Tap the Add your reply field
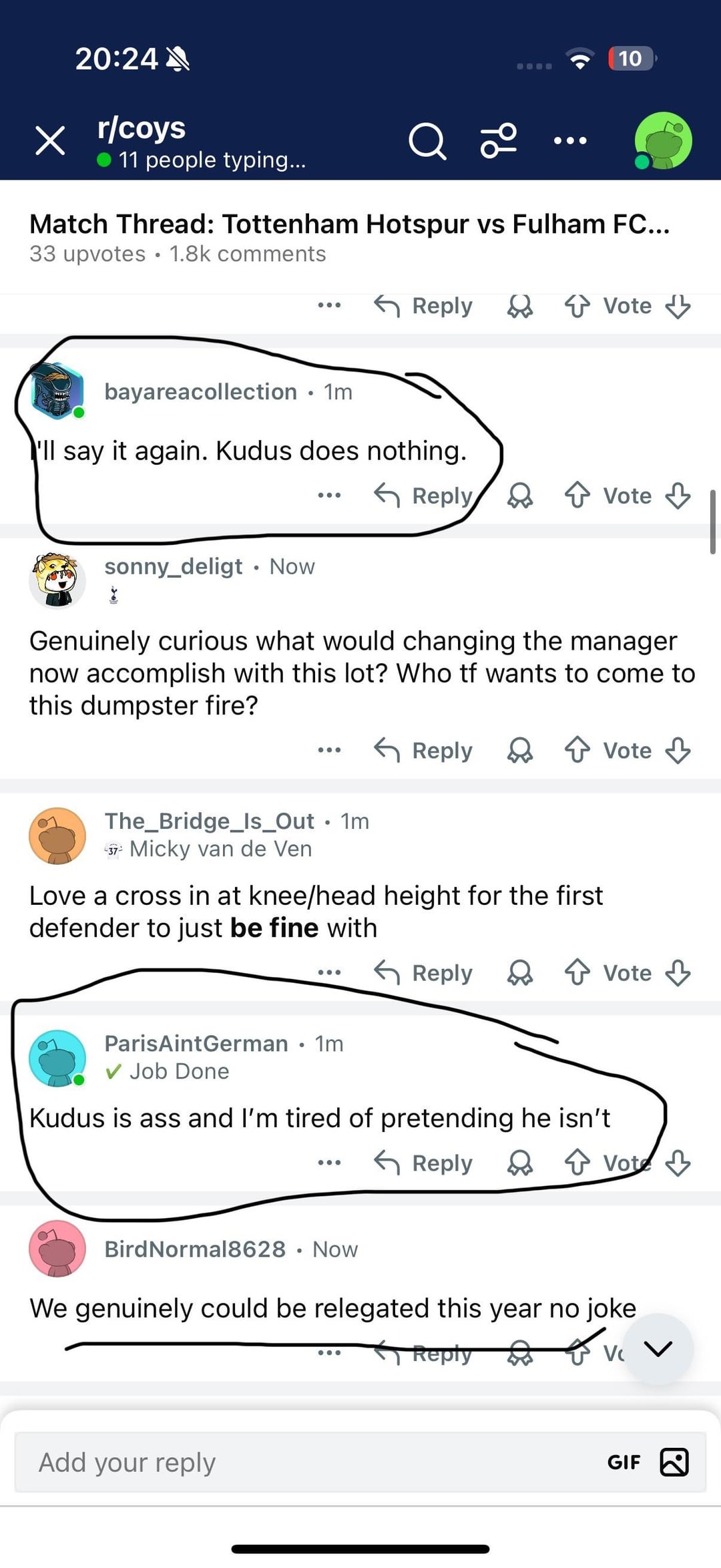The width and height of the screenshot is (721, 1568). pyautogui.click(x=300, y=1462)
